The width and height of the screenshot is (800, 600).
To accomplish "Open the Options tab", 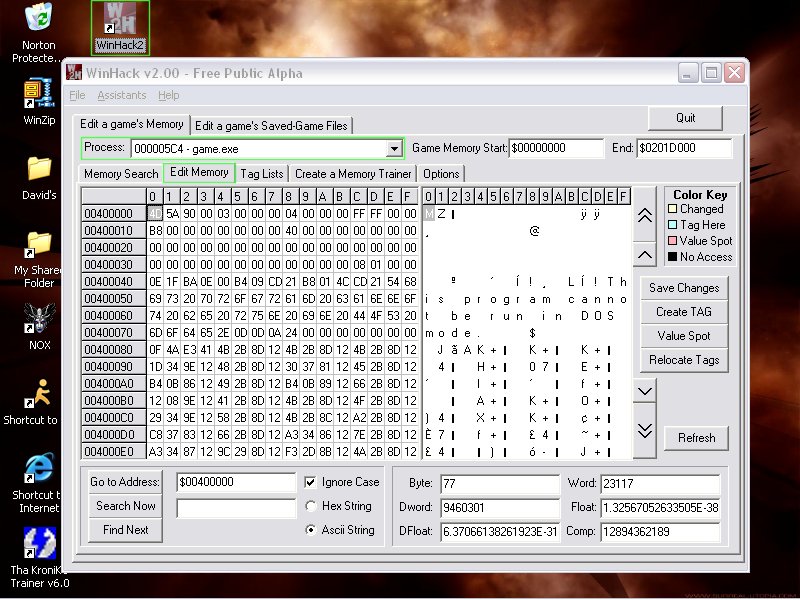I will point(441,174).
